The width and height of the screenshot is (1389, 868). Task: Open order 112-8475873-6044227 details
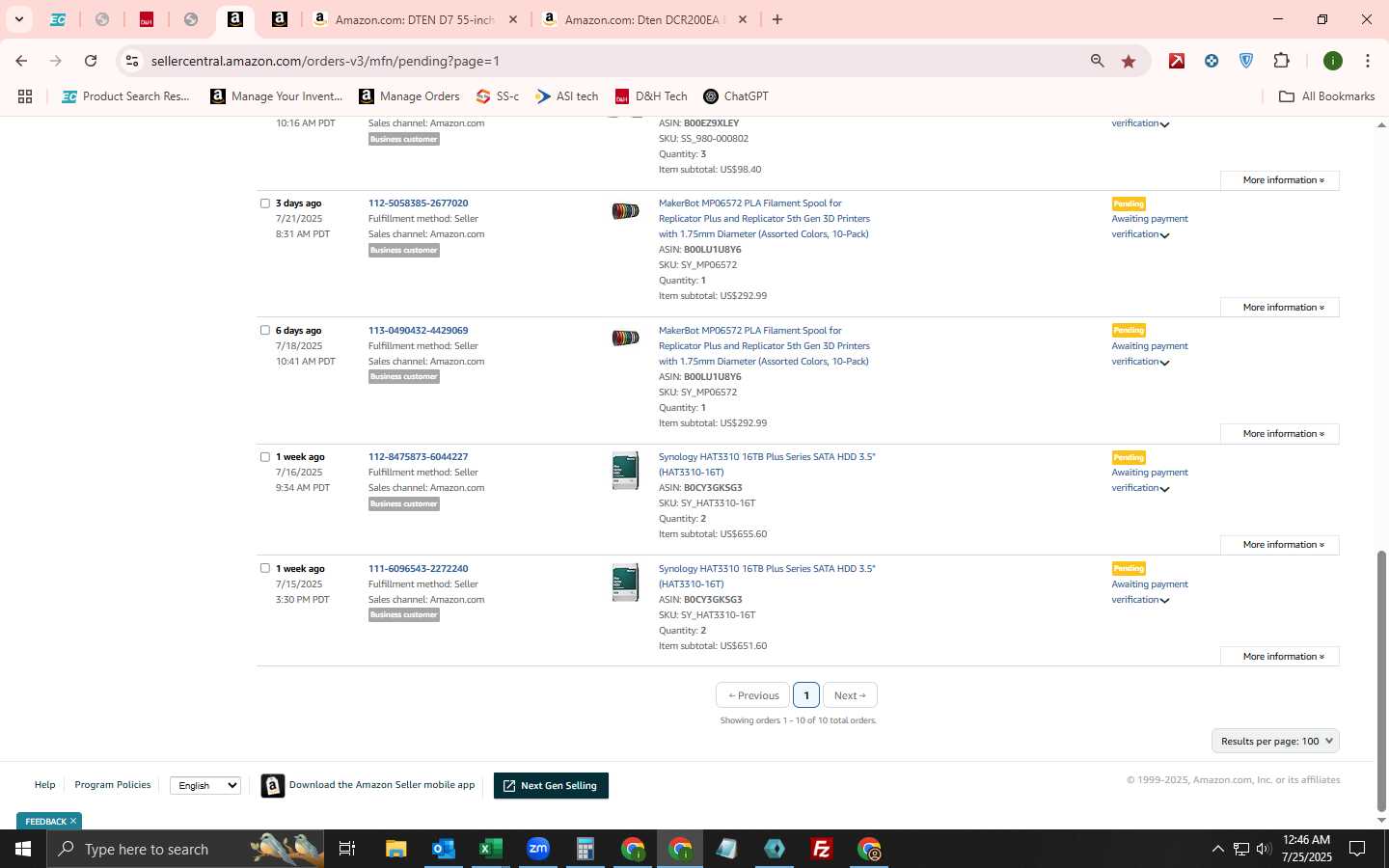418,457
